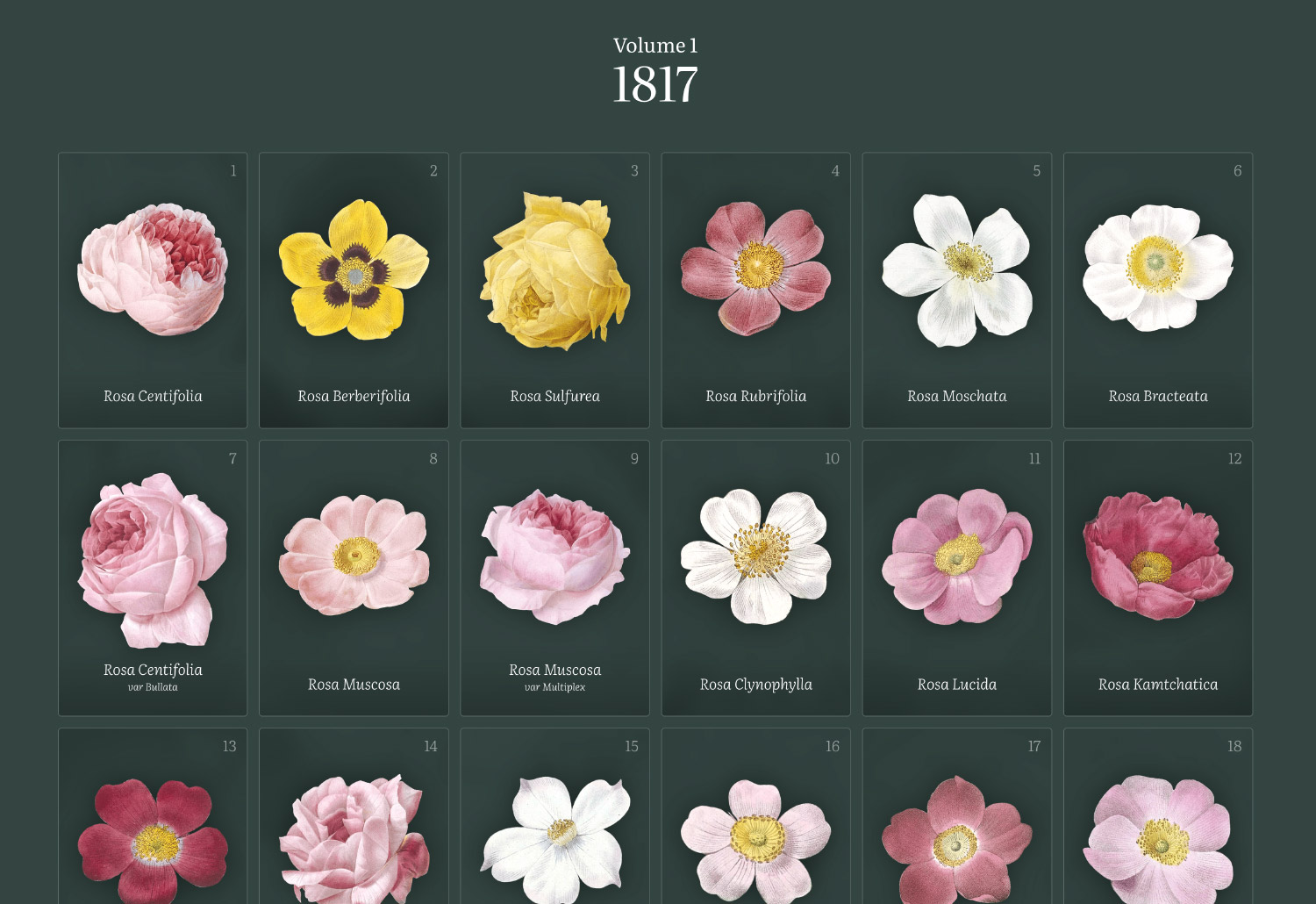Click the 'Rosa Berberifolia' caption text
Viewport: 1316px width, 904px height.
click(x=354, y=396)
